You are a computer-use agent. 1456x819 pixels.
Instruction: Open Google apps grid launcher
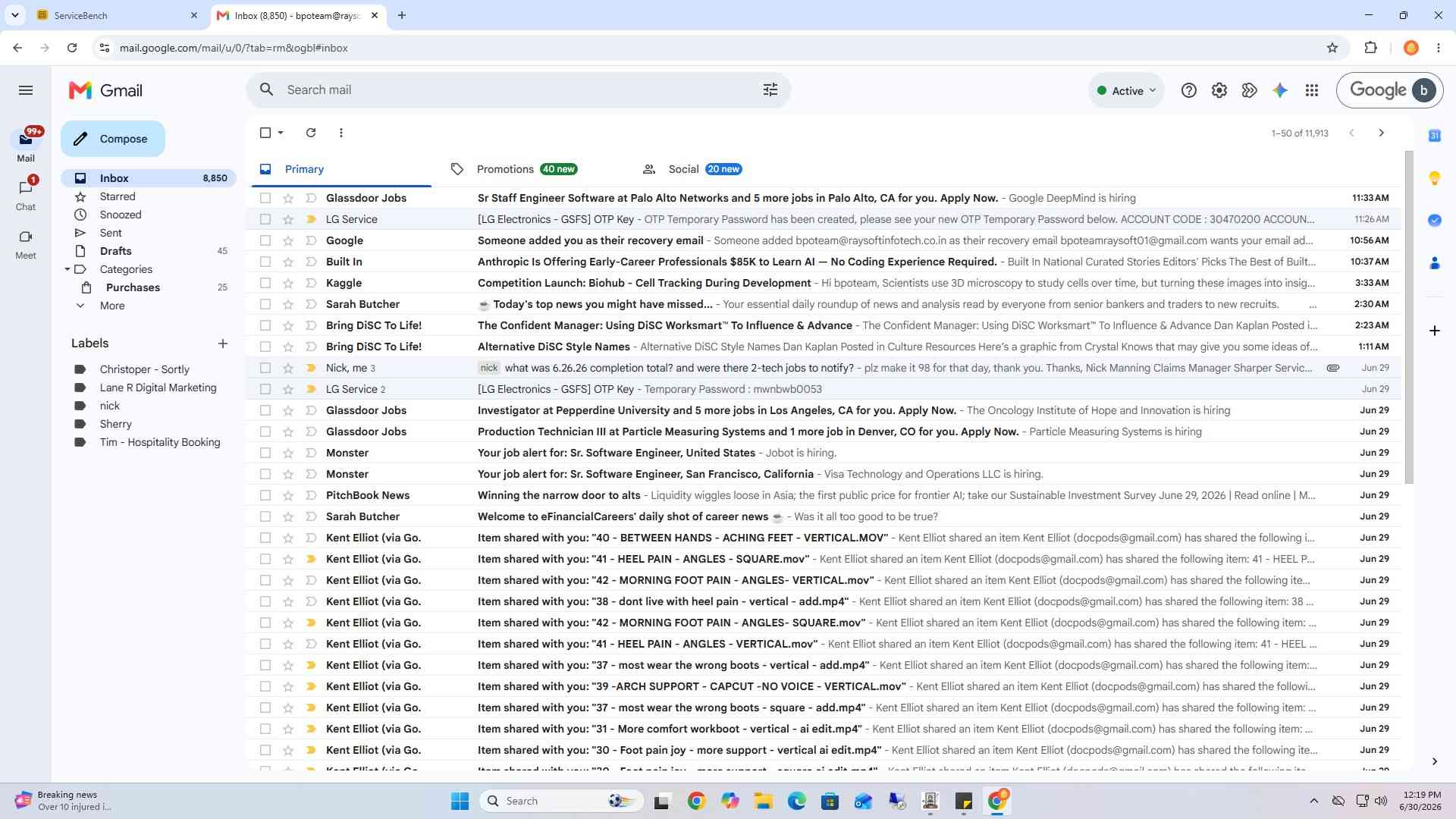1311,90
